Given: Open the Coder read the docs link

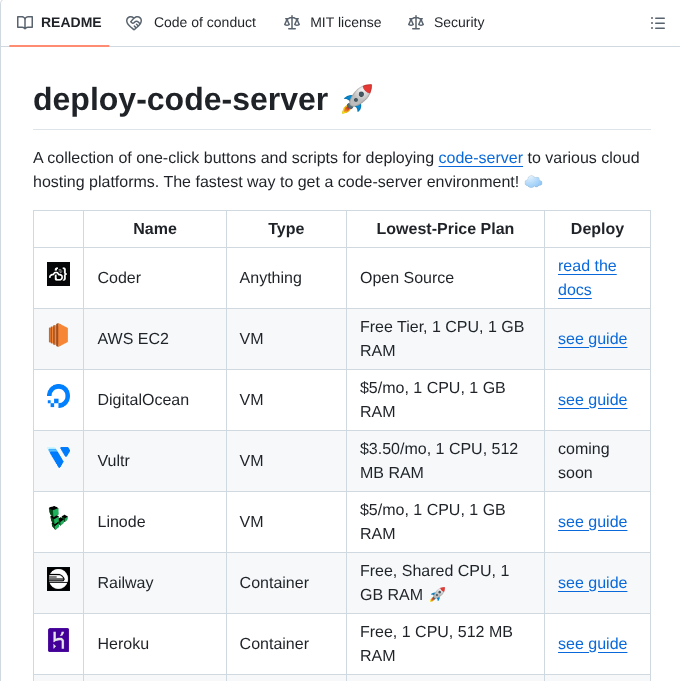Looking at the screenshot, I should pos(587,278).
